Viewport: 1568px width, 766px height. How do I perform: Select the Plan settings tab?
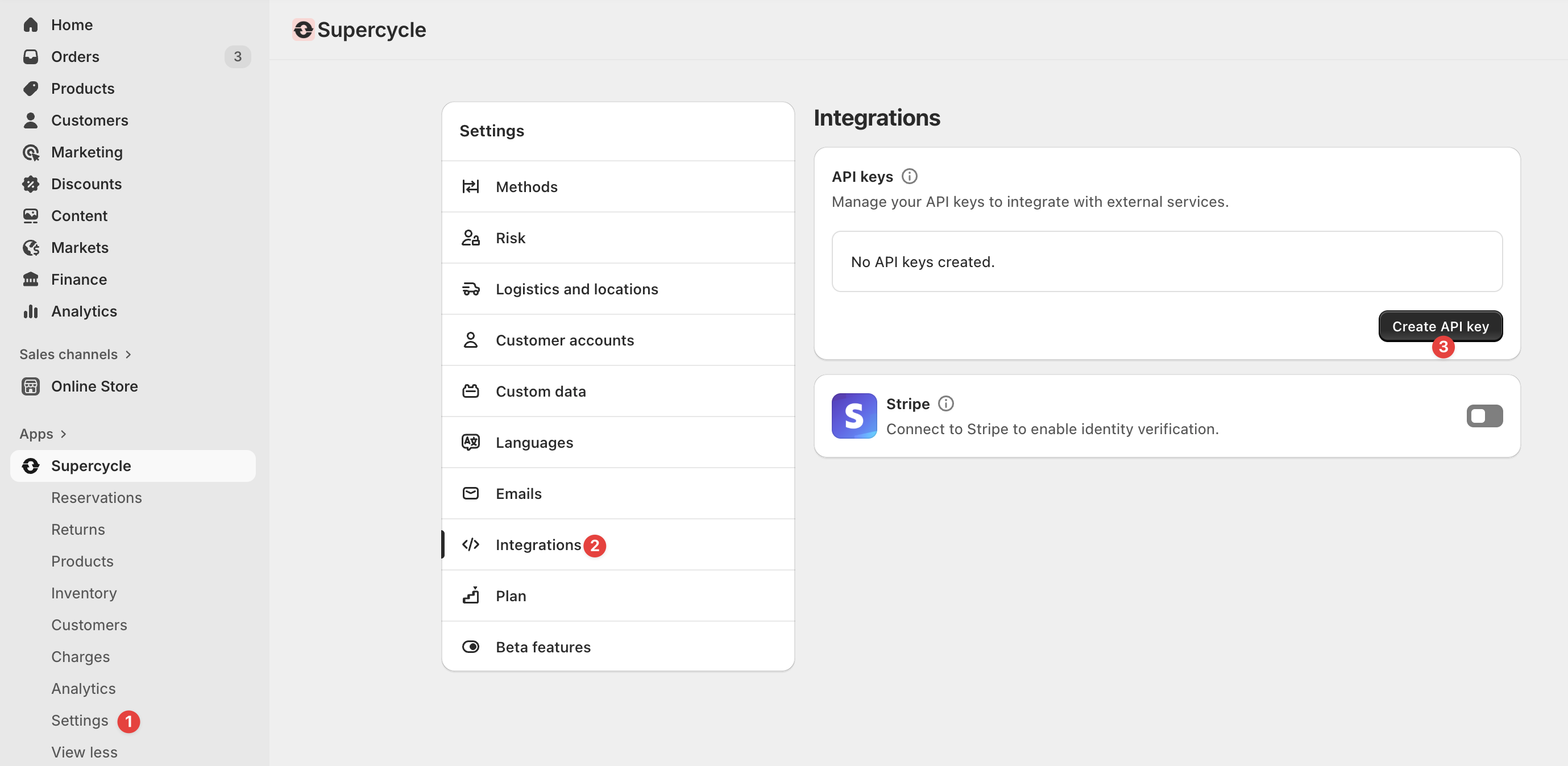coord(510,596)
